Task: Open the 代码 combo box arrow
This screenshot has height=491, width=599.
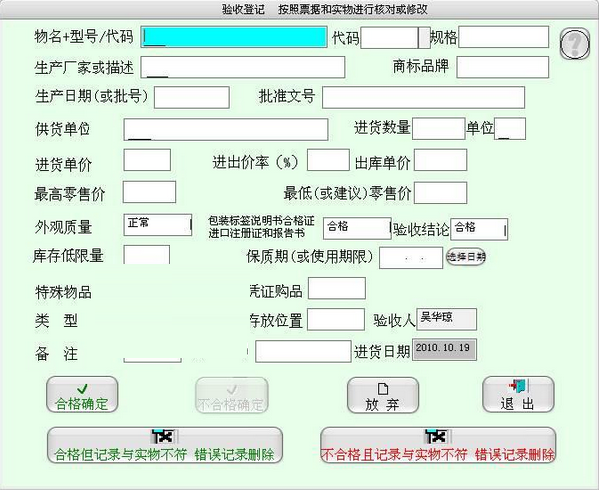Action: (x=424, y=38)
